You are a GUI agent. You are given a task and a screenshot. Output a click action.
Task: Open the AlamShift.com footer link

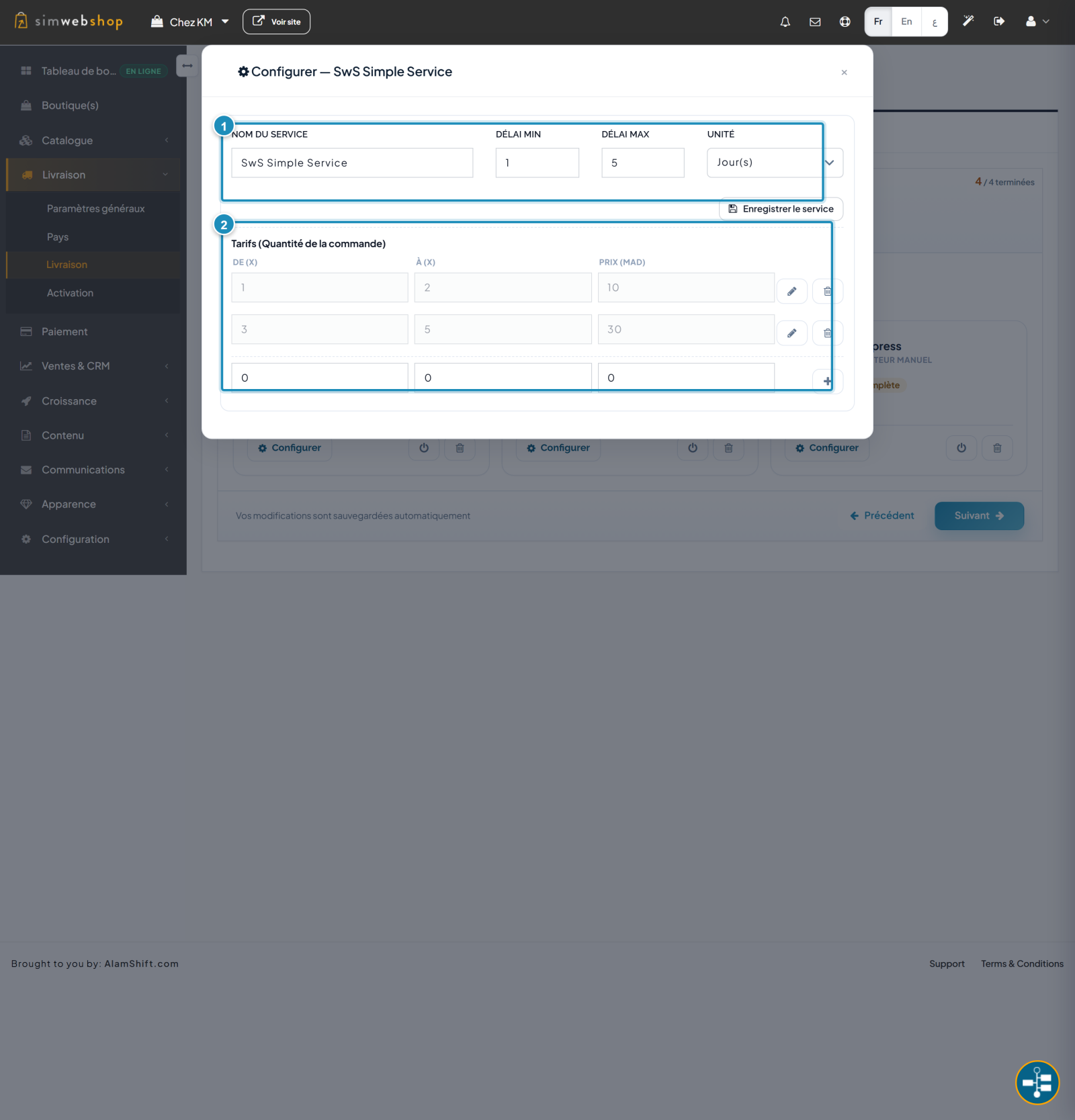pyautogui.click(x=142, y=963)
